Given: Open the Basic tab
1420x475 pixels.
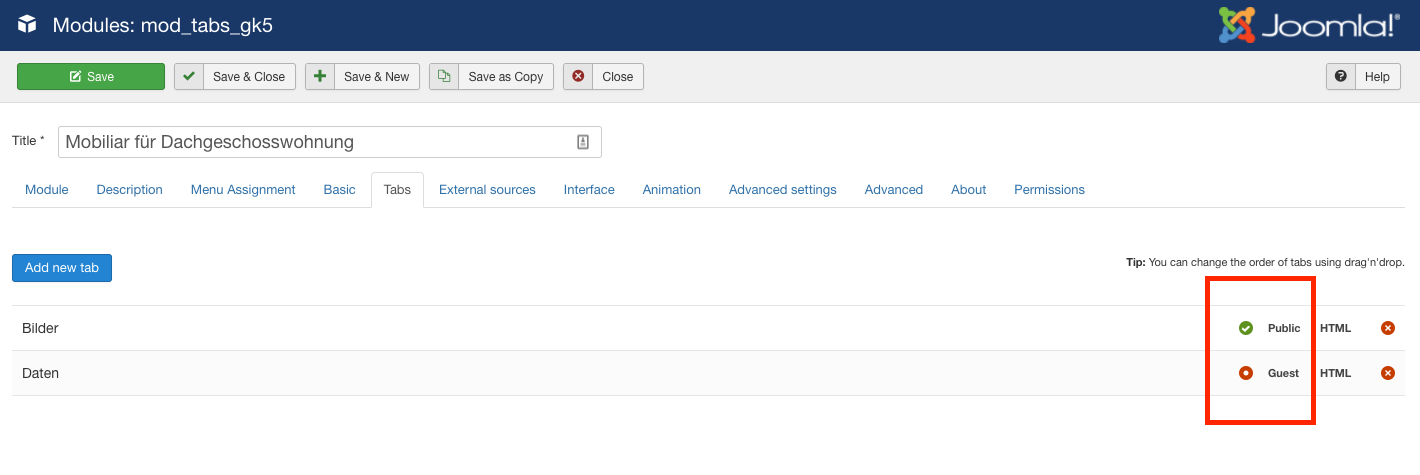Looking at the screenshot, I should [340, 190].
